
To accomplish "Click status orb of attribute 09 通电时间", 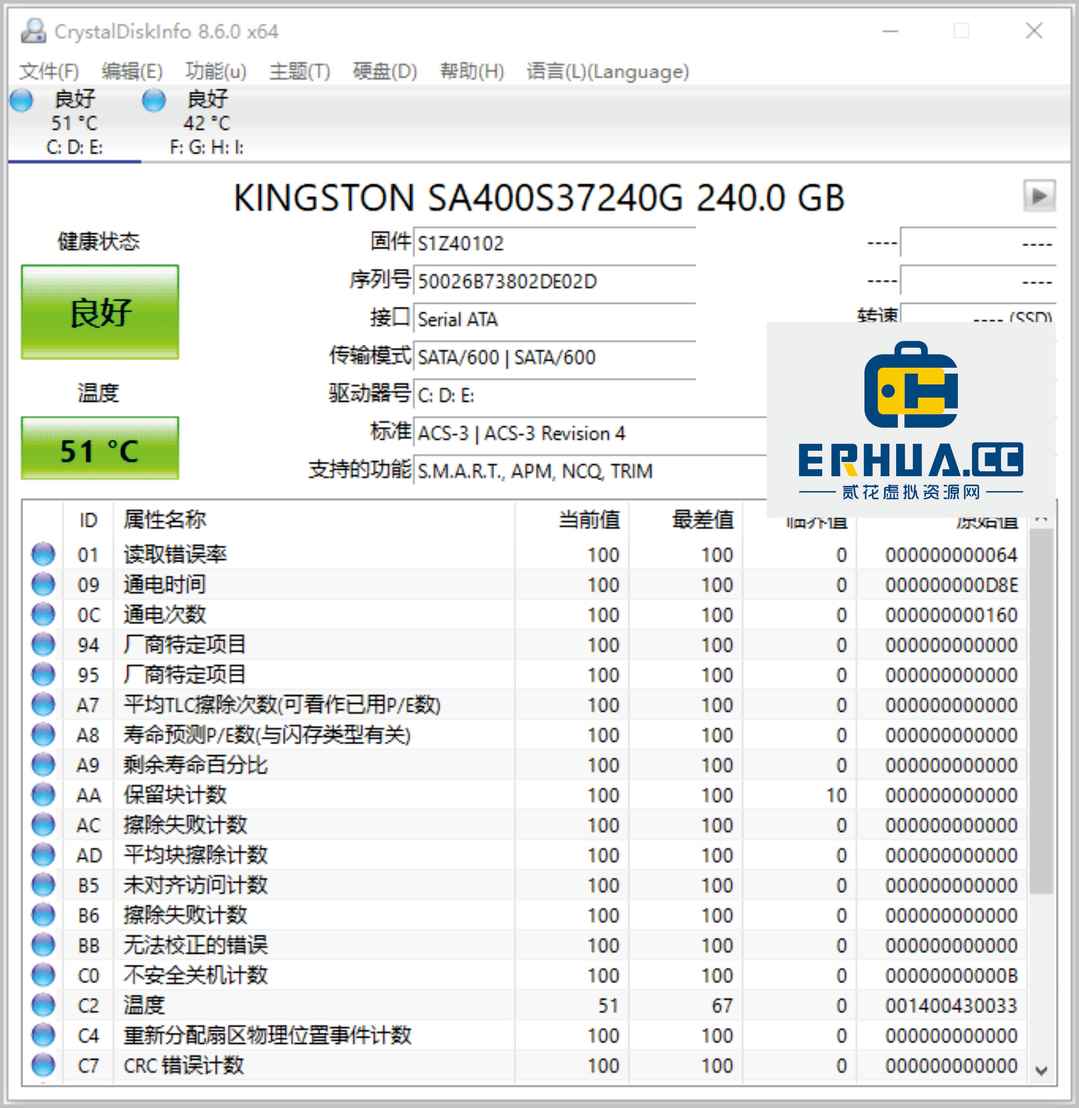I will pyautogui.click(x=43, y=584).
